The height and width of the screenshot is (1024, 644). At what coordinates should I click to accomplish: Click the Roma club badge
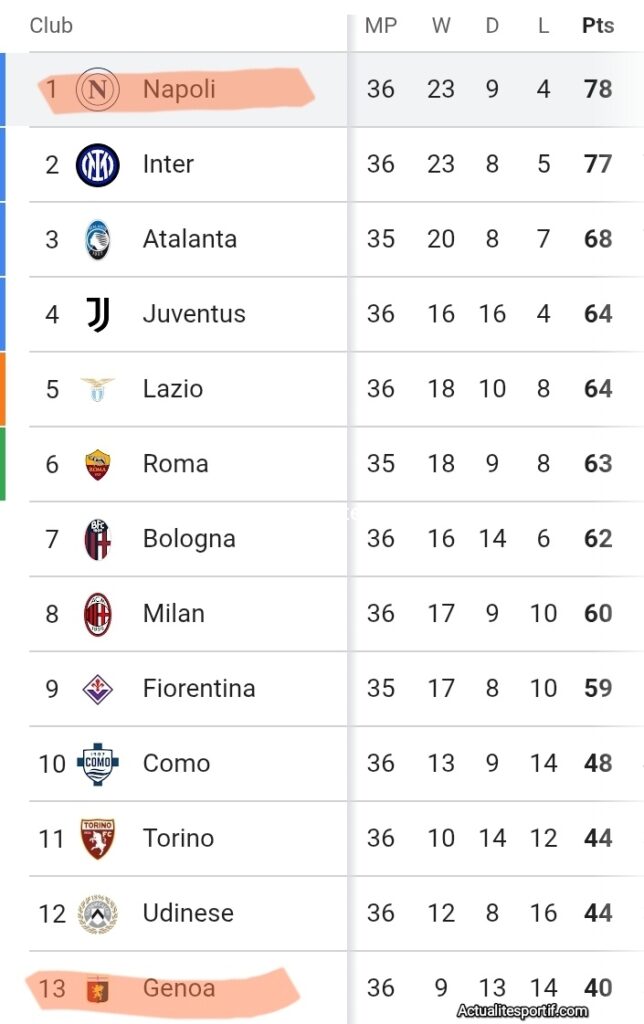(x=97, y=464)
